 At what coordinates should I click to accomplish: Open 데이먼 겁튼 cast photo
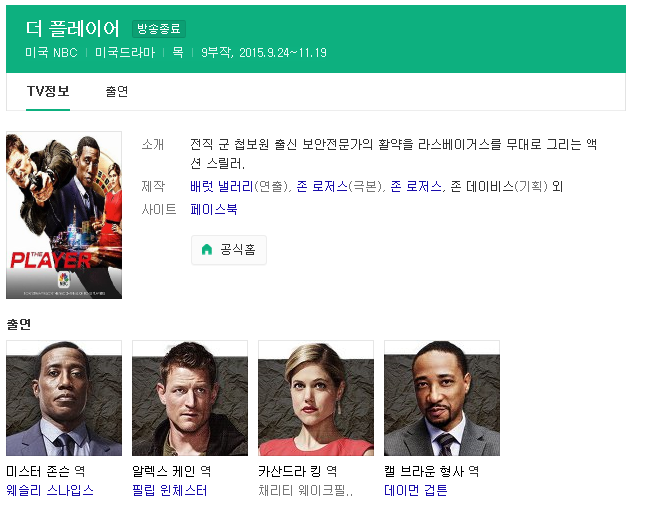(442, 398)
